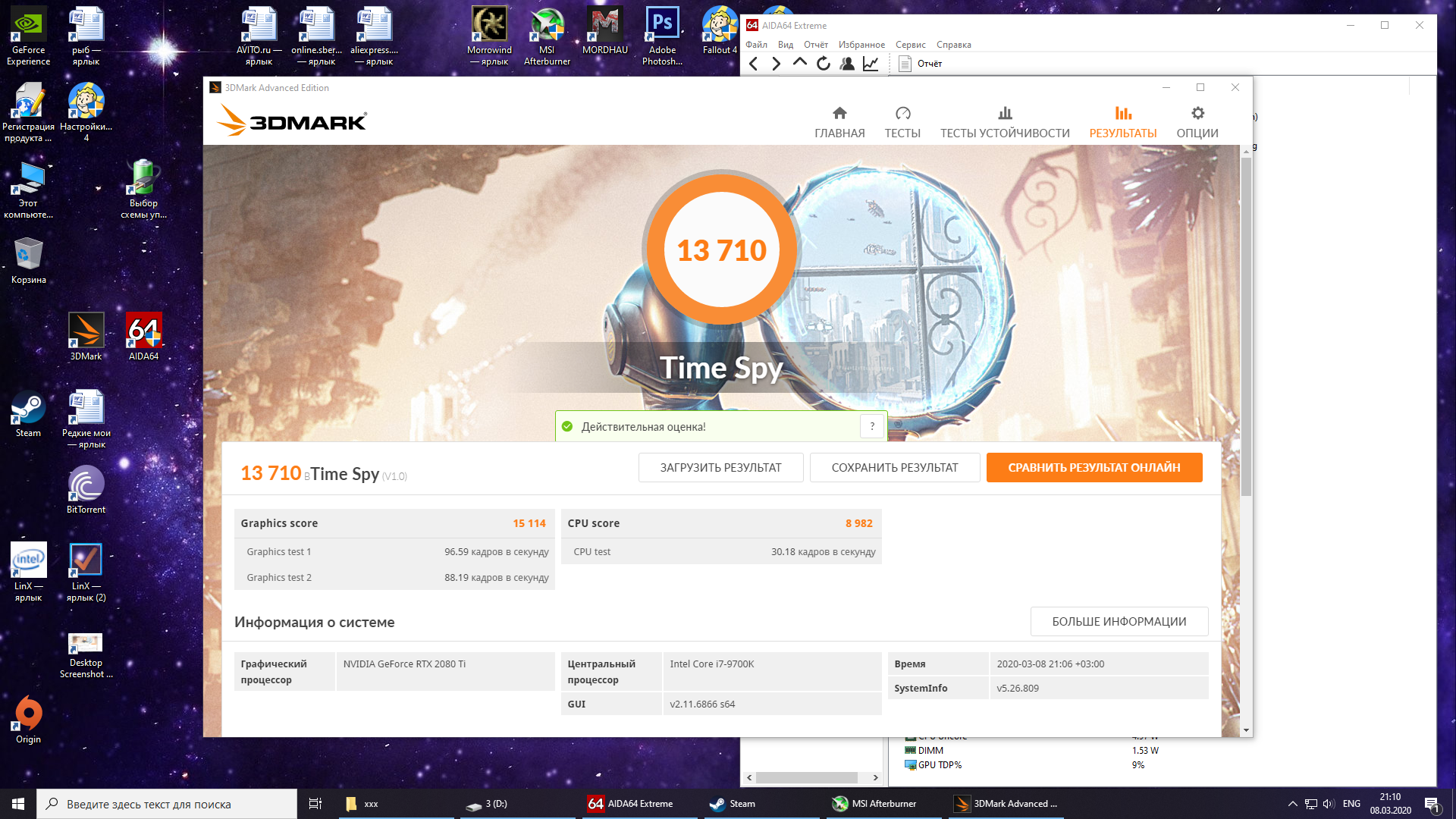Image resolution: width=1456 pixels, height=819 pixels.
Task: Click Сравнить результат онлайн button
Action: click(x=1094, y=468)
